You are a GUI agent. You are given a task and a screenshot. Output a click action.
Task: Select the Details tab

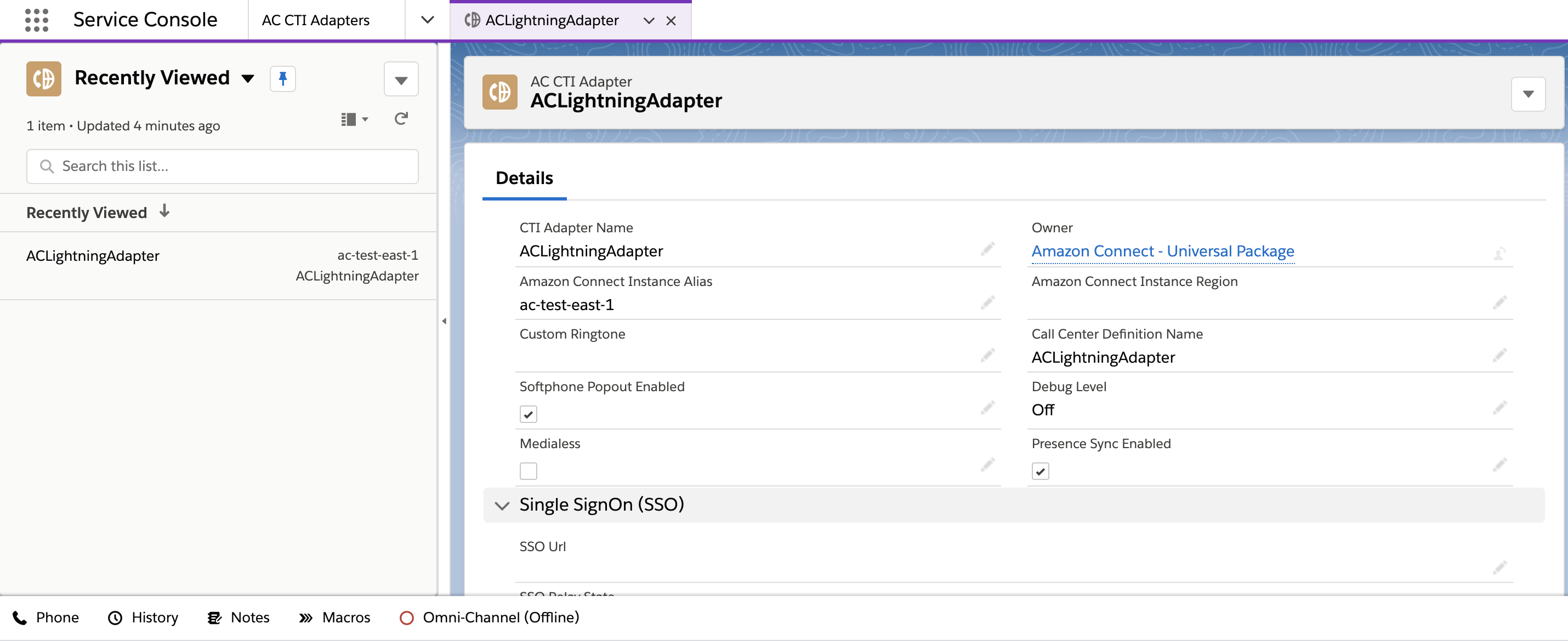(x=524, y=178)
